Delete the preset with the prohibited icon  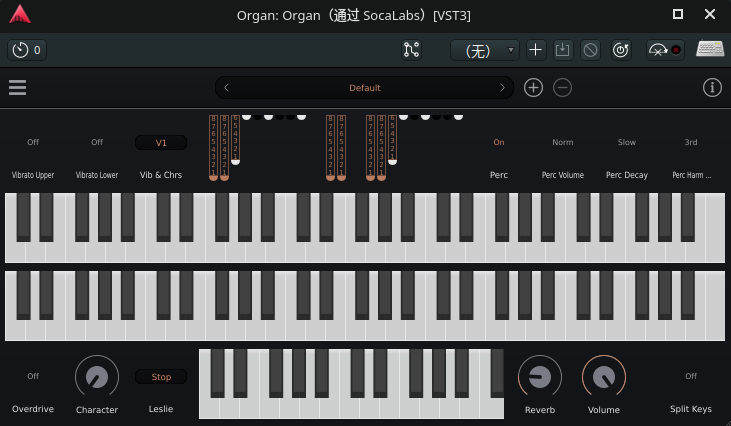pyautogui.click(x=590, y=50)
